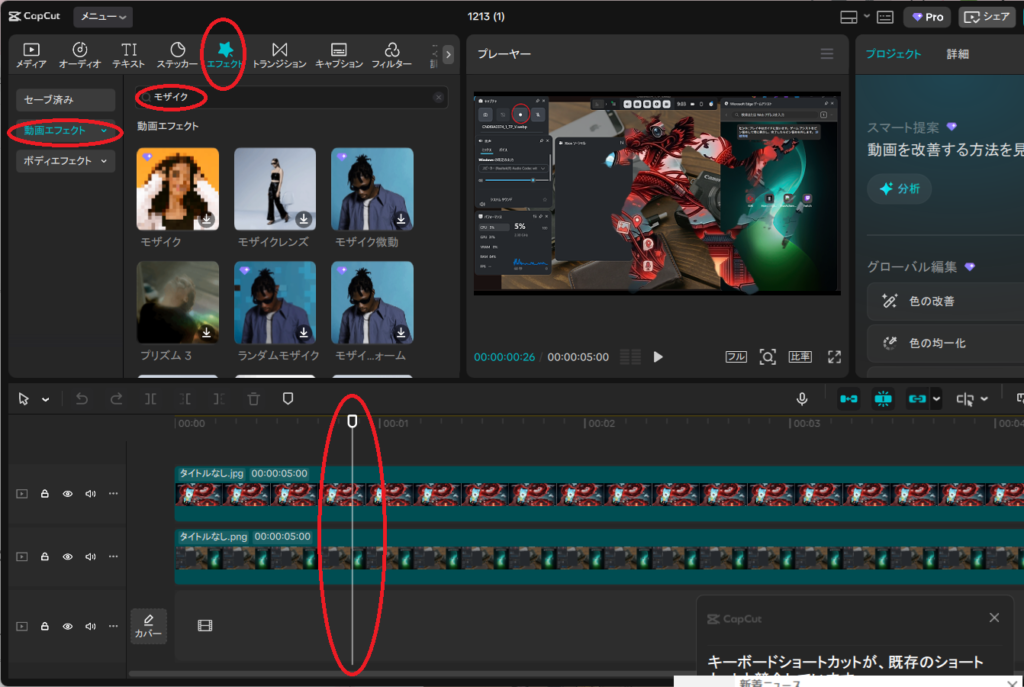The height and width of the screenshot is (687, 1024).
Task: Click the split clip icon in timeline toolbar
Action: pos(150,399)
